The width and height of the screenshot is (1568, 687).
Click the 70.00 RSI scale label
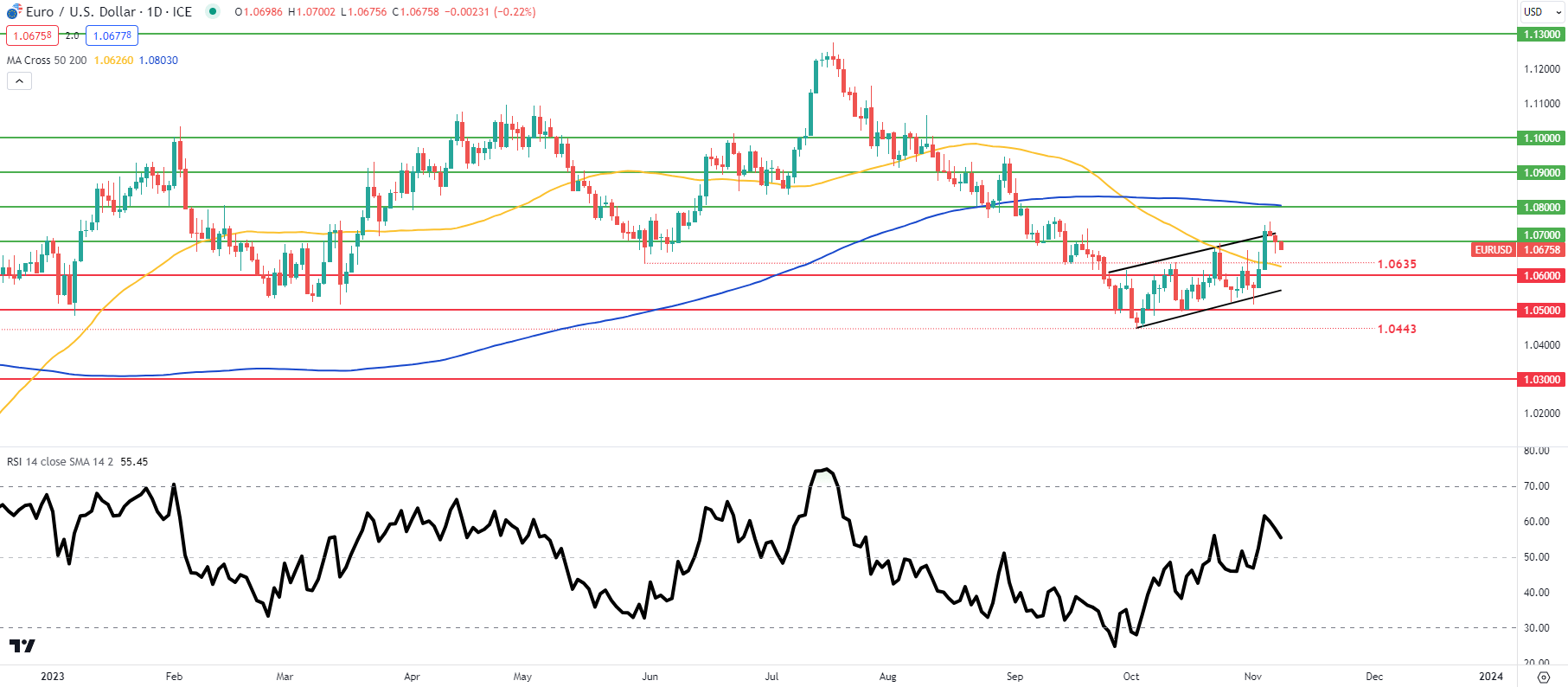[1536, 486]
